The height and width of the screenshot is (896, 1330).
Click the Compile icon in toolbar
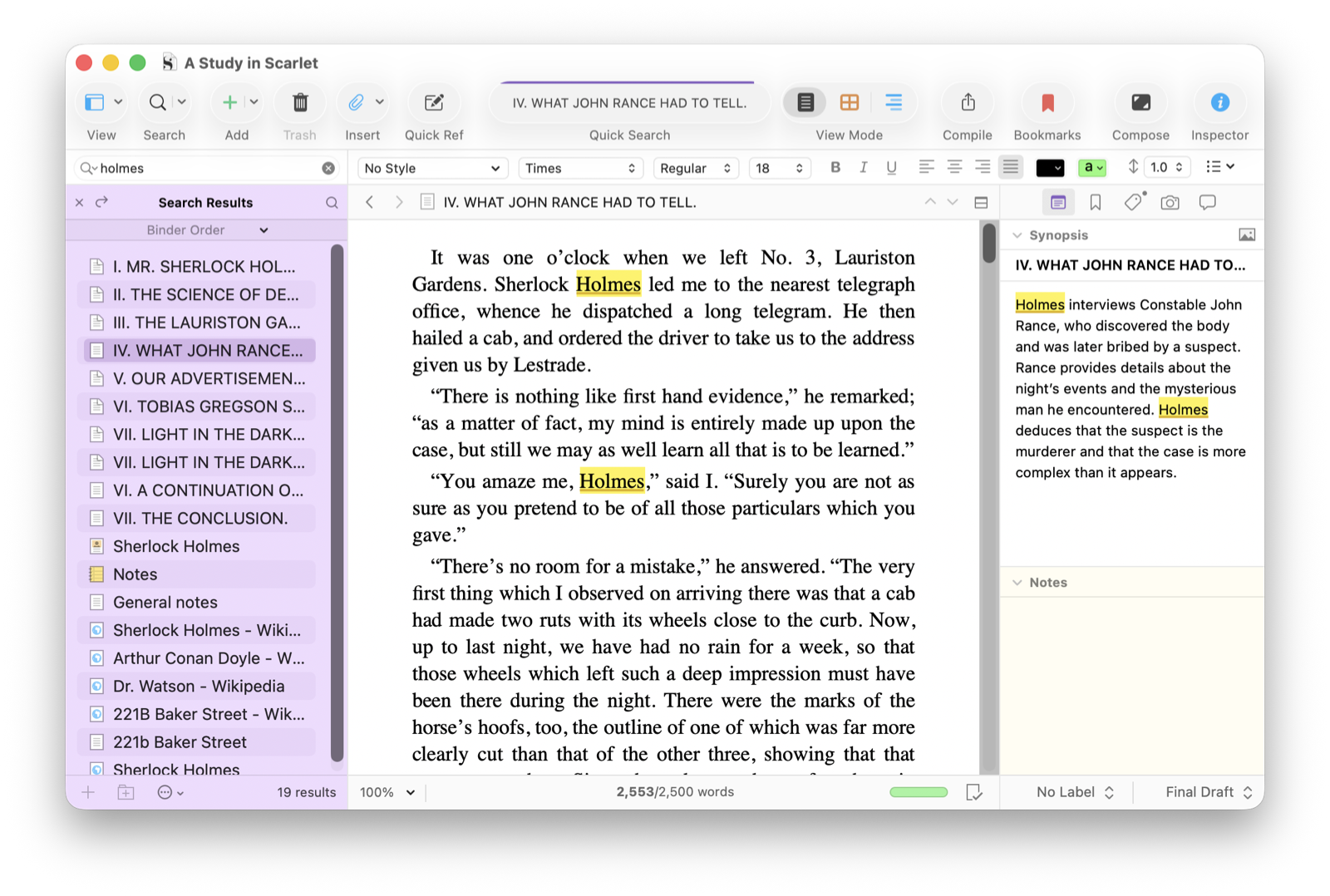coord(968,103)
